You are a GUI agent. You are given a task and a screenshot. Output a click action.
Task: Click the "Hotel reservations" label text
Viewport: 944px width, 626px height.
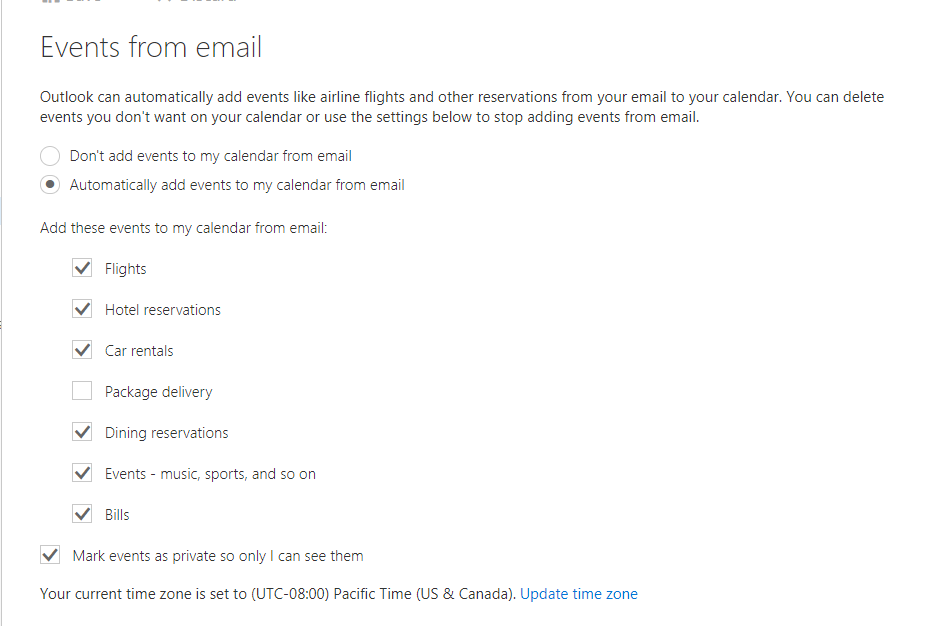pyautogui.click(x=163, y=310)
